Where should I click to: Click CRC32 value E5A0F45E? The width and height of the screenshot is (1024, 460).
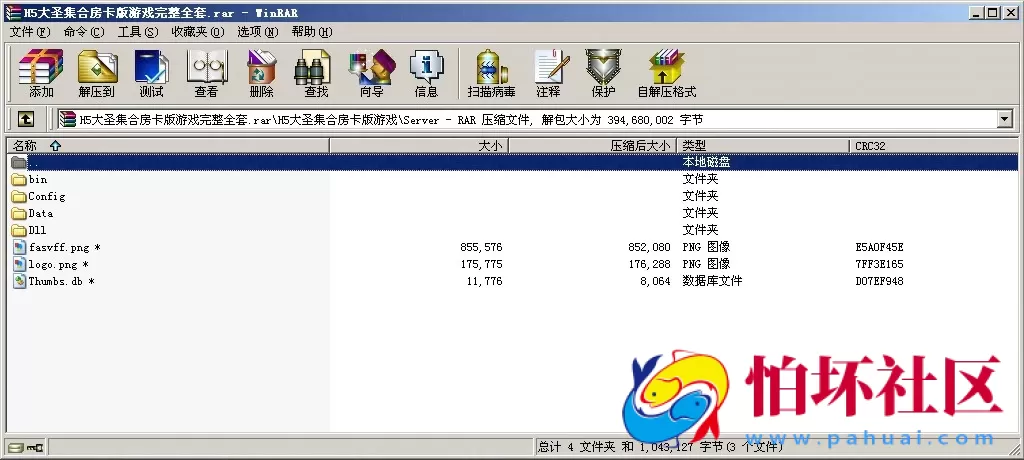(879, 248)
